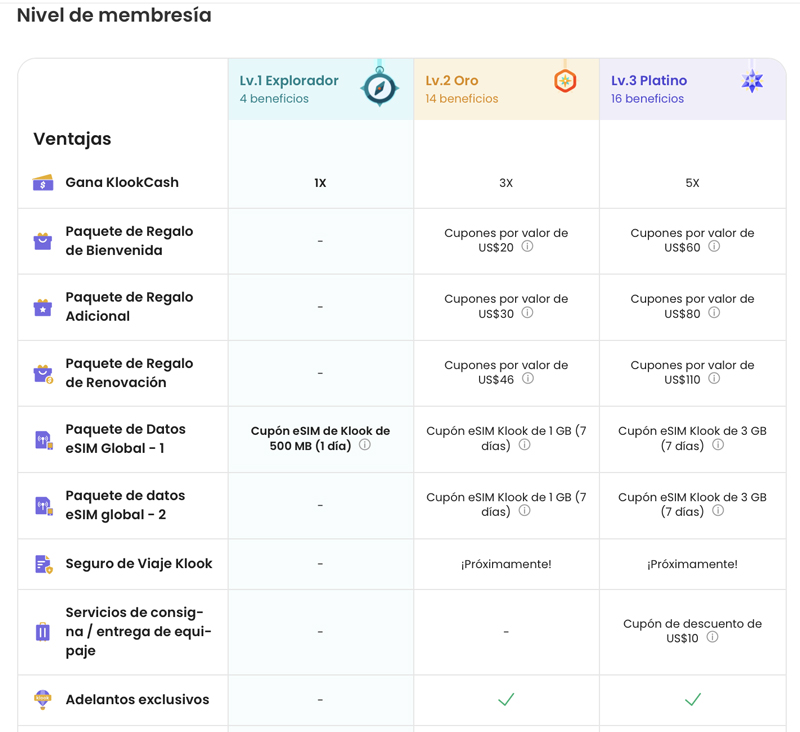800x732 pixels.
Task: Click the green checkmark in the Oro column
Action: [x=506, y=699]
